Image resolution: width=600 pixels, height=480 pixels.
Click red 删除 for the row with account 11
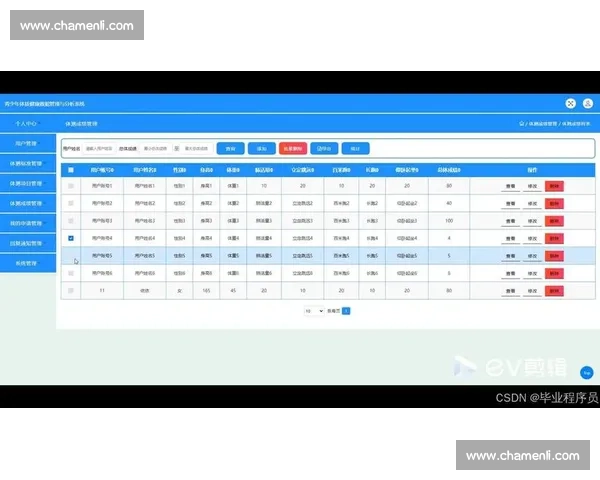click(554, 291)
